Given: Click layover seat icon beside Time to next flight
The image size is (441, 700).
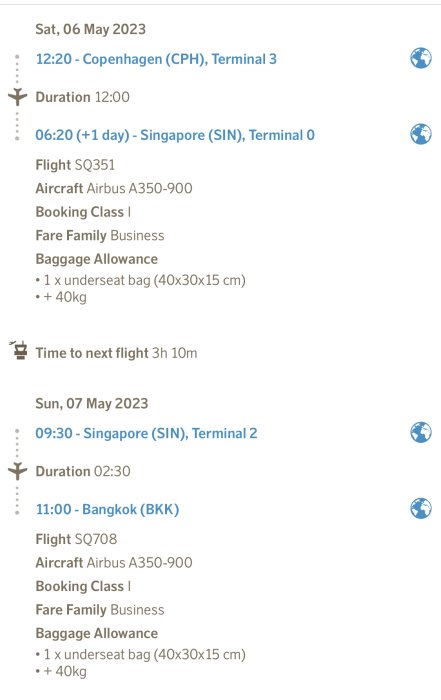Looking at the screenshot, I should coord(19,350).
